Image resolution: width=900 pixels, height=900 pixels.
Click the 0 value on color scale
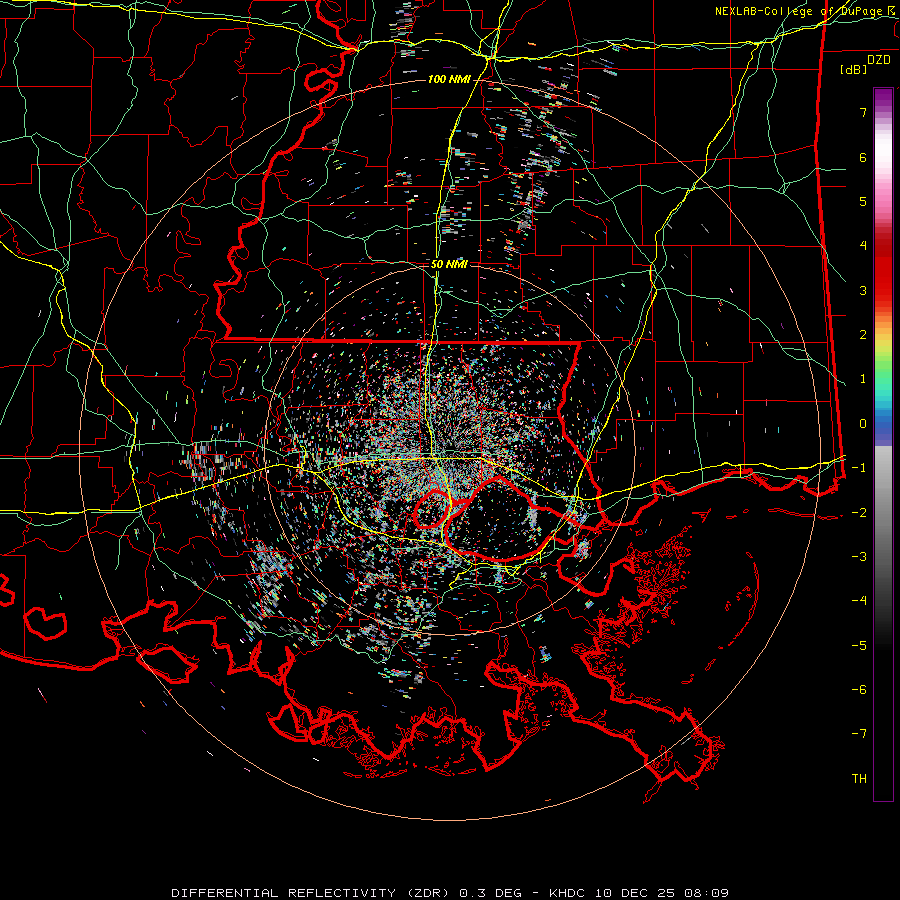pyautogui.click(x=863, y=423)
